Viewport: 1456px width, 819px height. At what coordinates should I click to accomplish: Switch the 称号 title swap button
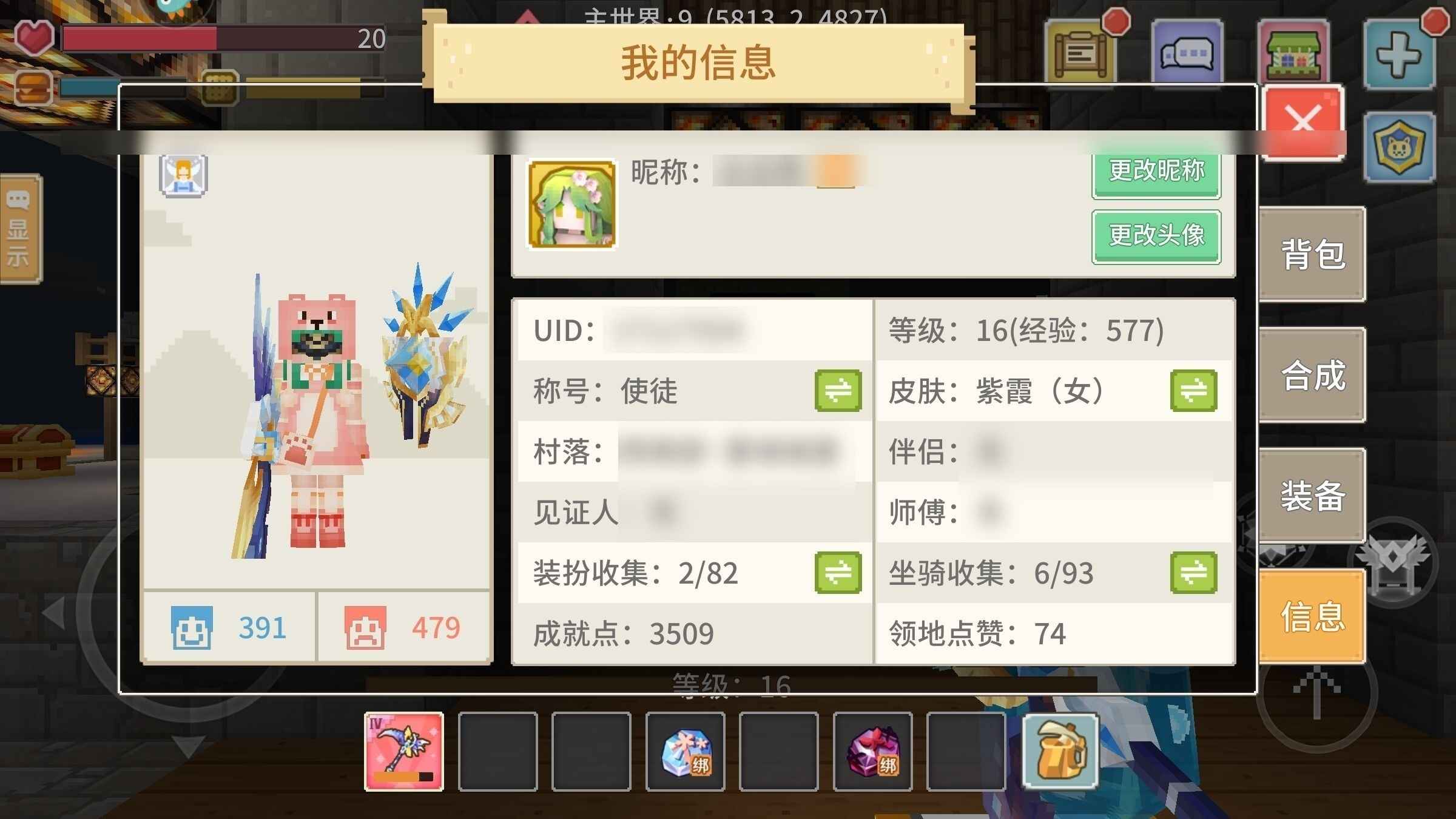[838, 390]
